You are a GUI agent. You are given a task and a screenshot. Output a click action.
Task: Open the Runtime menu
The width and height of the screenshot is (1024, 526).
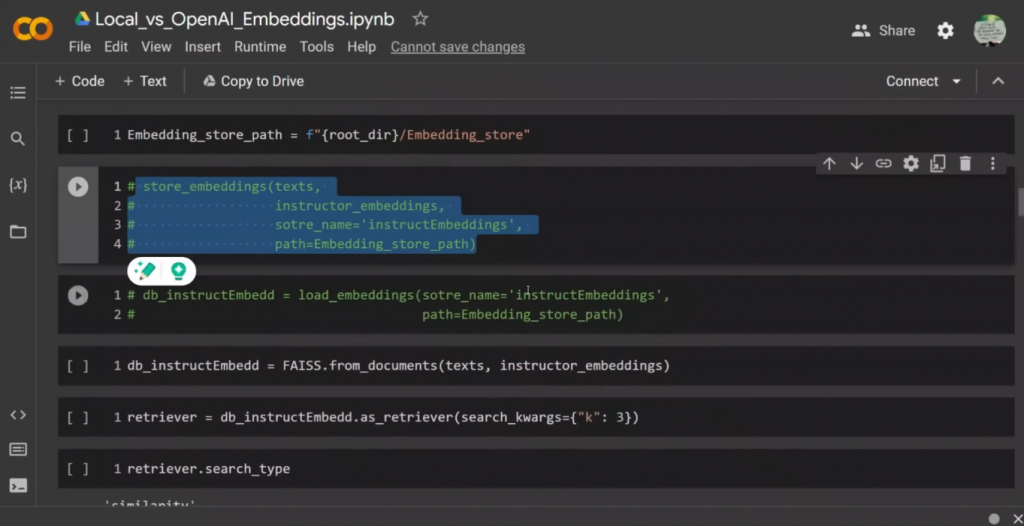pos(260,47)
